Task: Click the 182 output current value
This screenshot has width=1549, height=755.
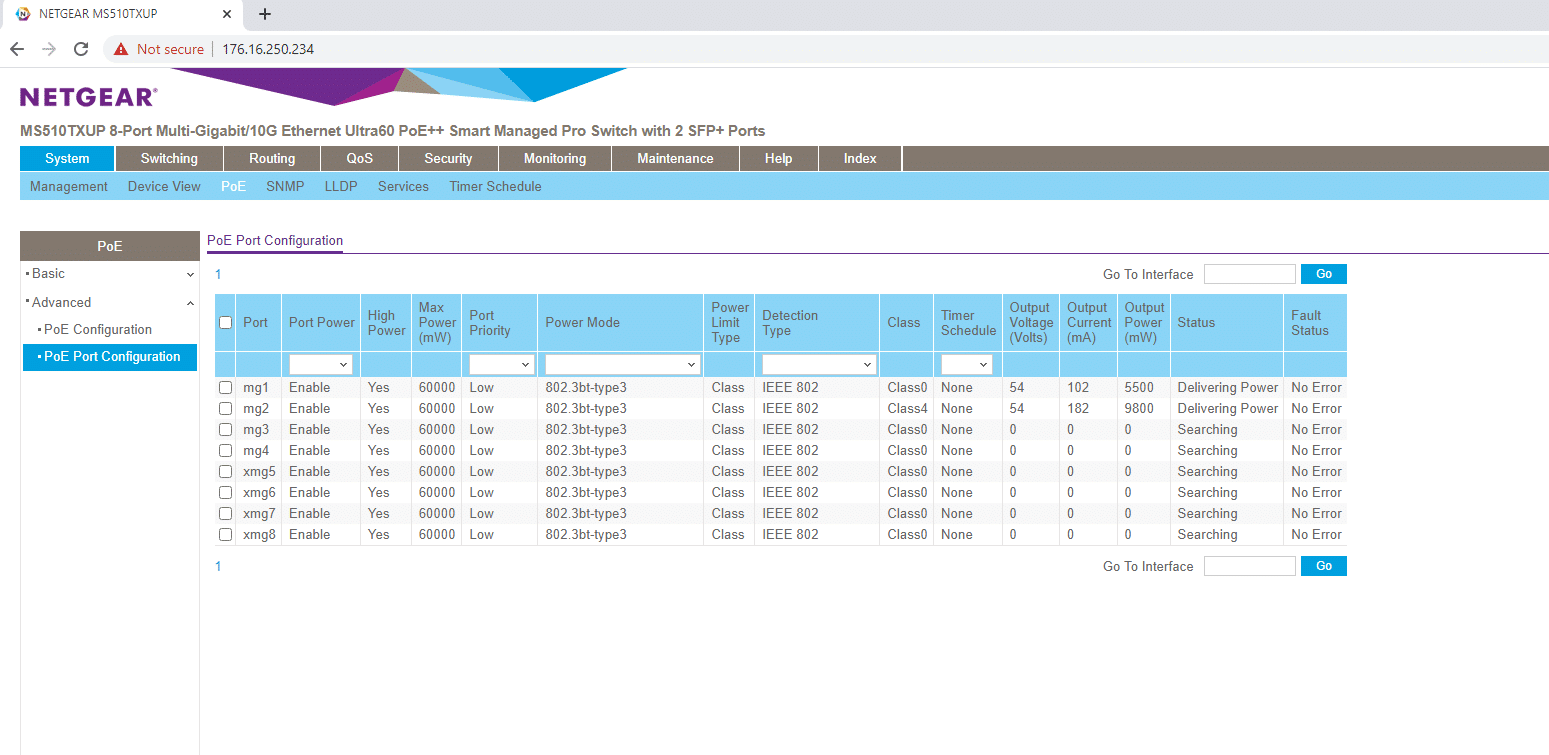Action: (x=1078, y=408)
